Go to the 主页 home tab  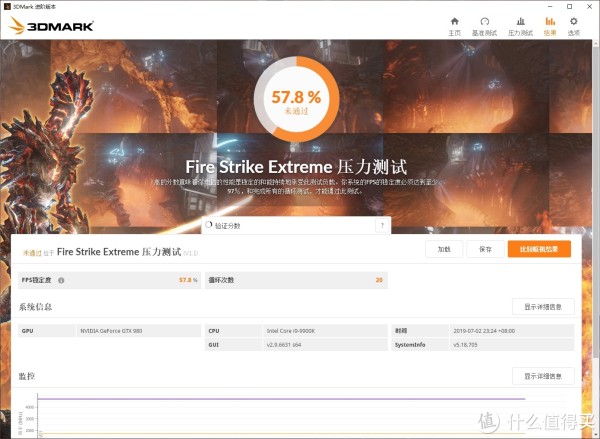tap(455, 26)
